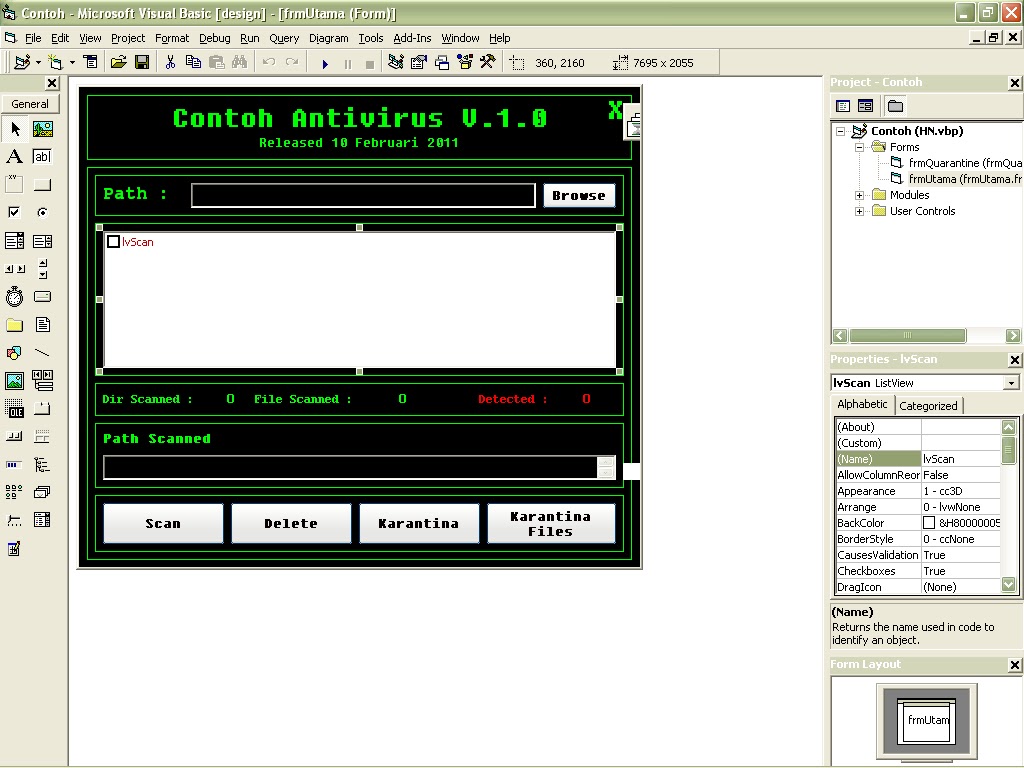The width and height of the screenshot is (1024, 768).
Task: Select the OptionButton tool in toolbox
Action: 42,212
